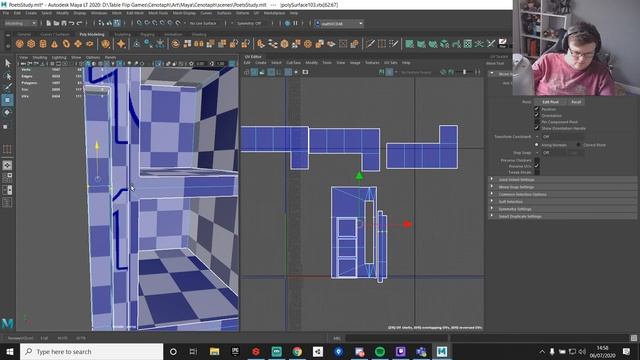Switch to four view panel layout
This screenshot has height=360, width=640.
(x=7, y=178)
